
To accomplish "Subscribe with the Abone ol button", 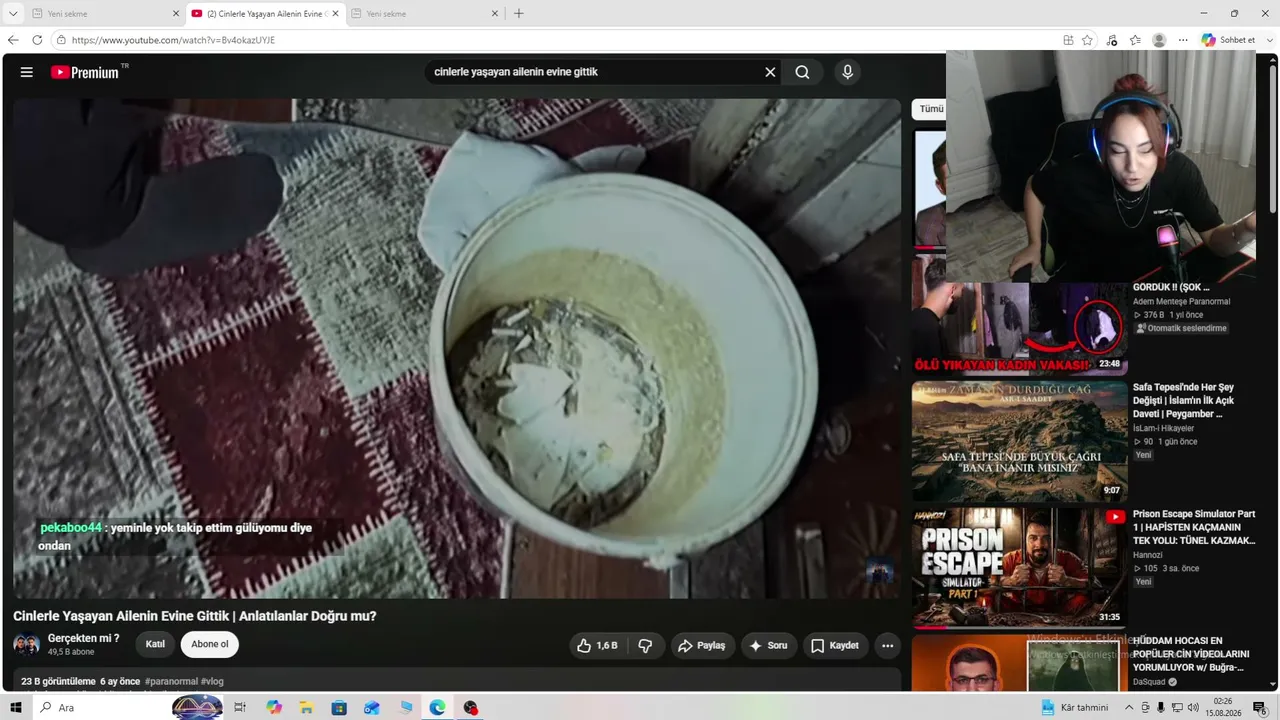I will click(x=210, y=644).
